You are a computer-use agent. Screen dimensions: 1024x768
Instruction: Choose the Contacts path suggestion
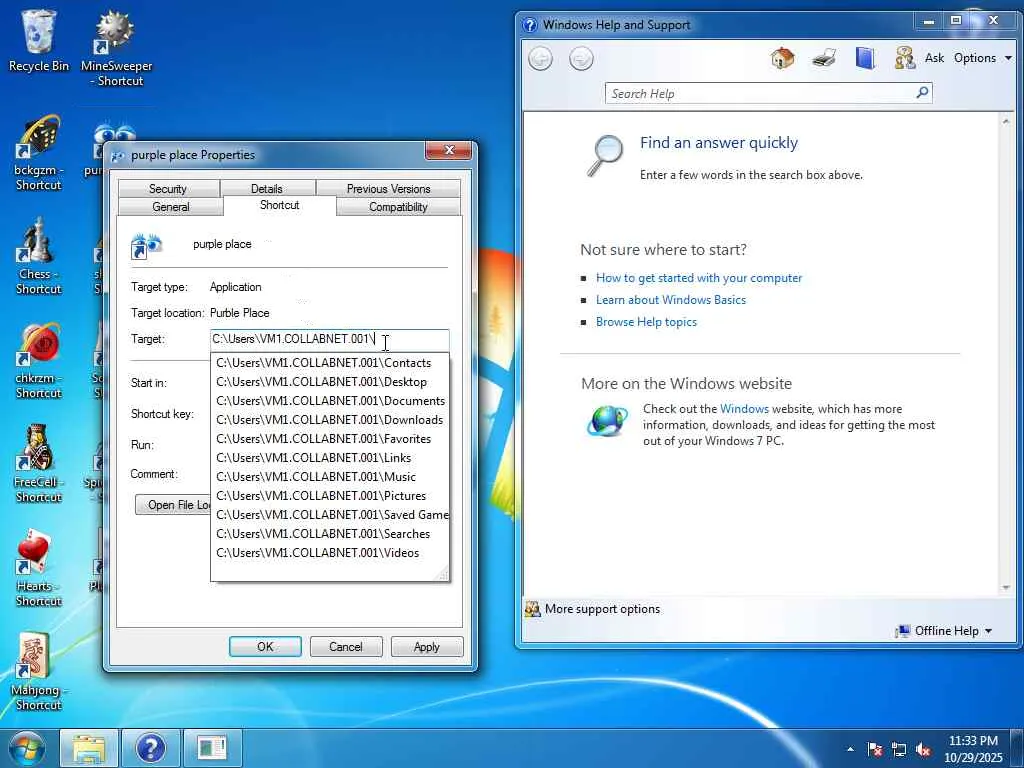tap(330, 363)
